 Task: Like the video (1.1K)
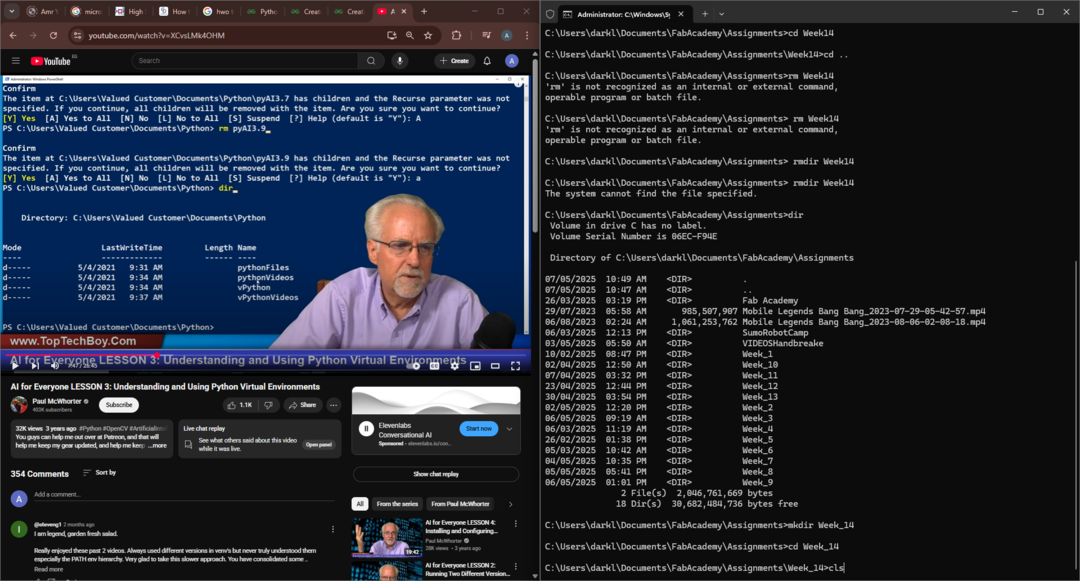(x=240, y=405)
